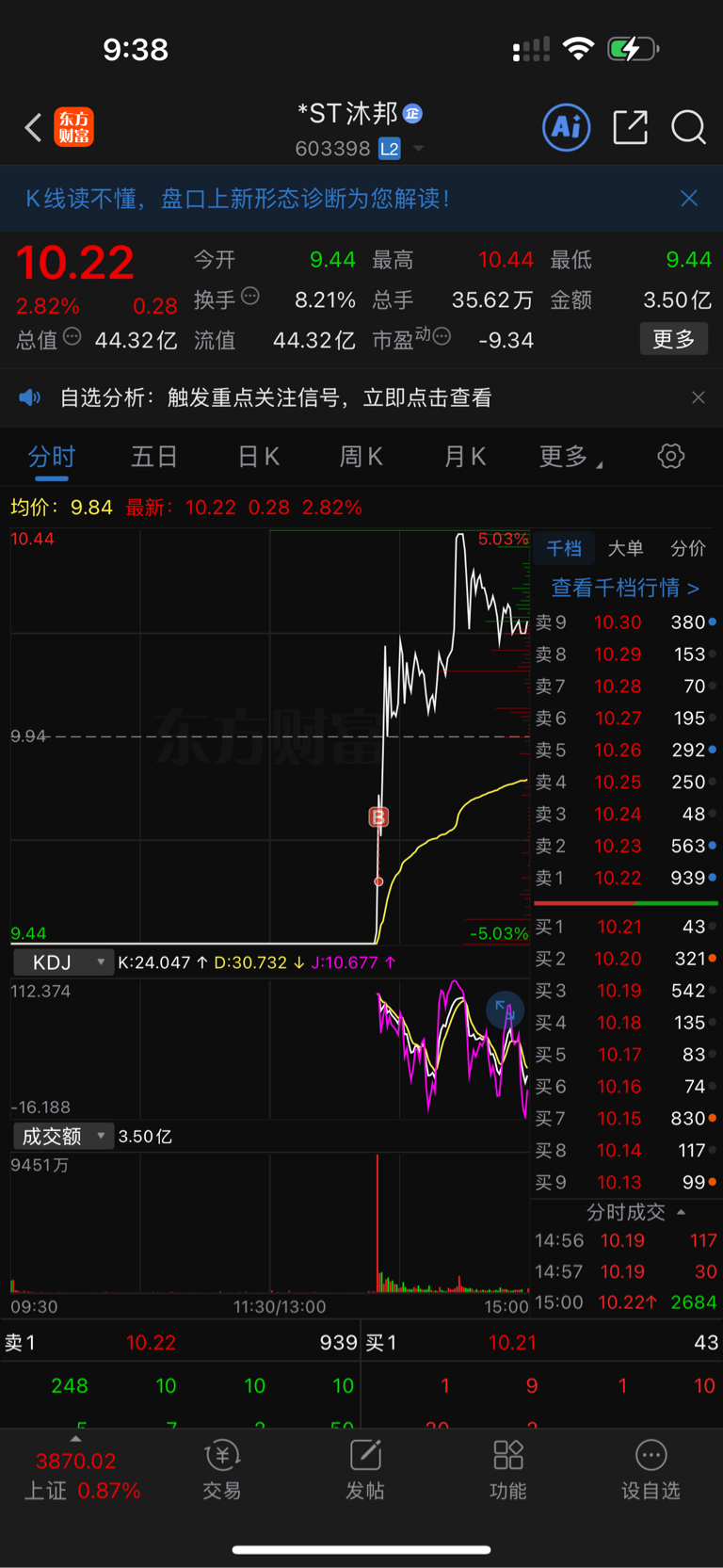Tap the 卖9 row at 10.30

[626, 622]
